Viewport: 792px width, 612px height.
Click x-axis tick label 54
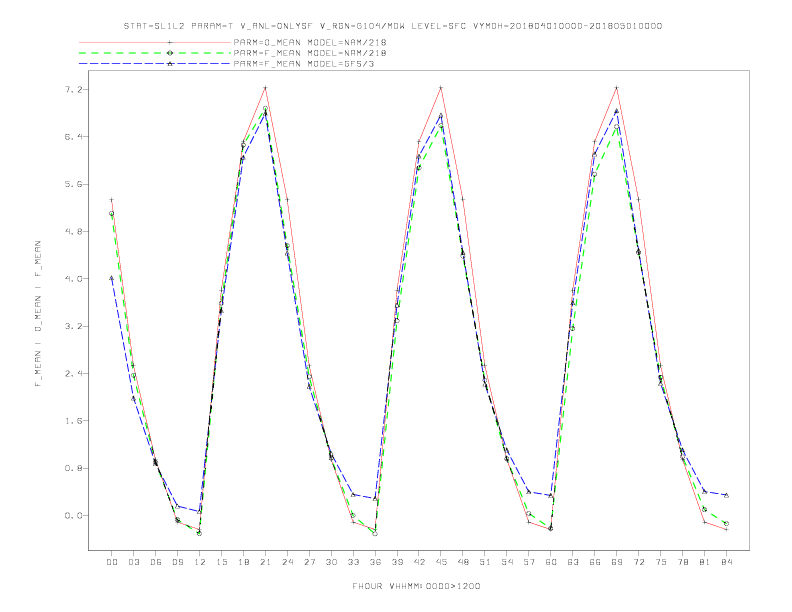coord(507,562)
